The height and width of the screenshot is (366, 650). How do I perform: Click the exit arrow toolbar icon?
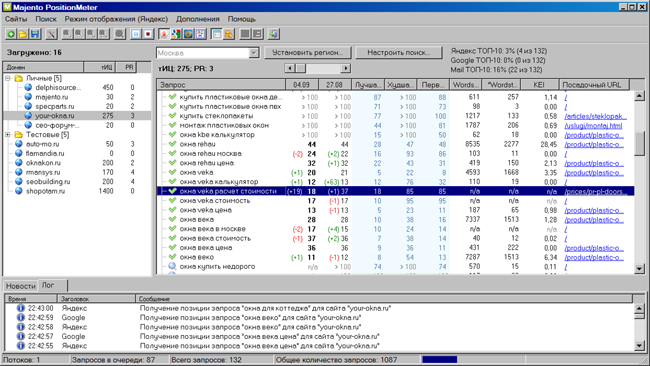click(x=273, y=34)
